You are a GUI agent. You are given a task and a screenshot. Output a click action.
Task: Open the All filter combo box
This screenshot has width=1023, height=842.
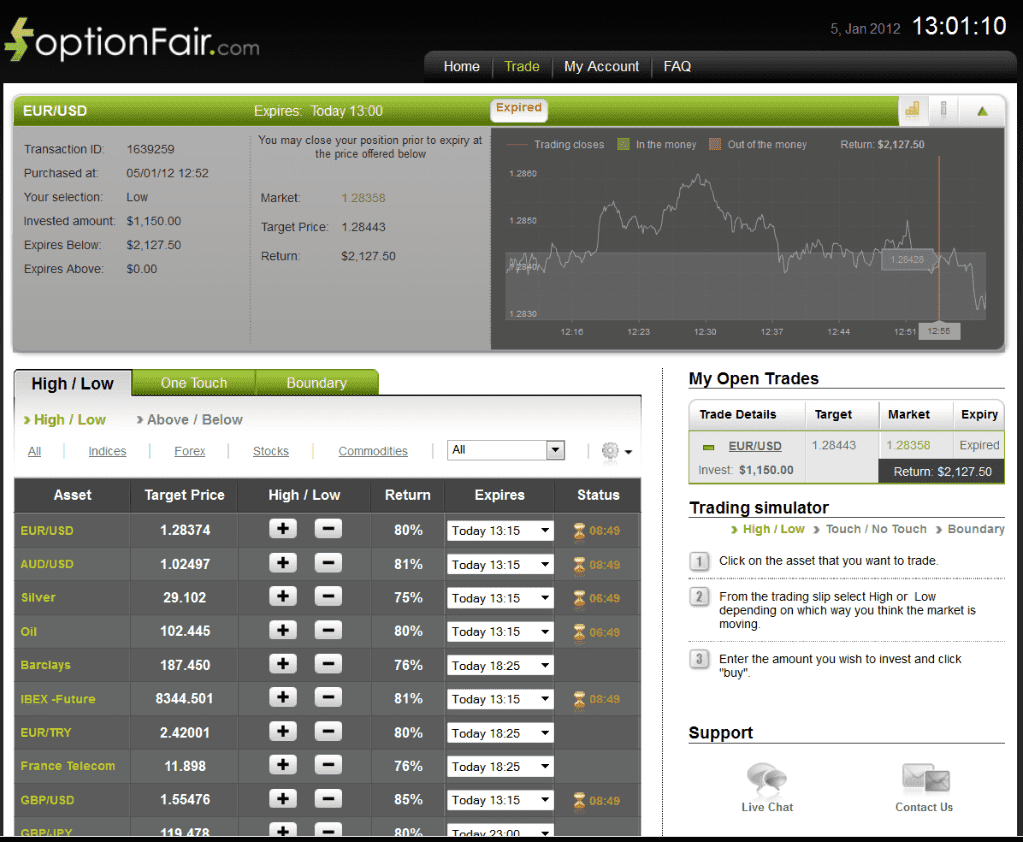[506, 450]
